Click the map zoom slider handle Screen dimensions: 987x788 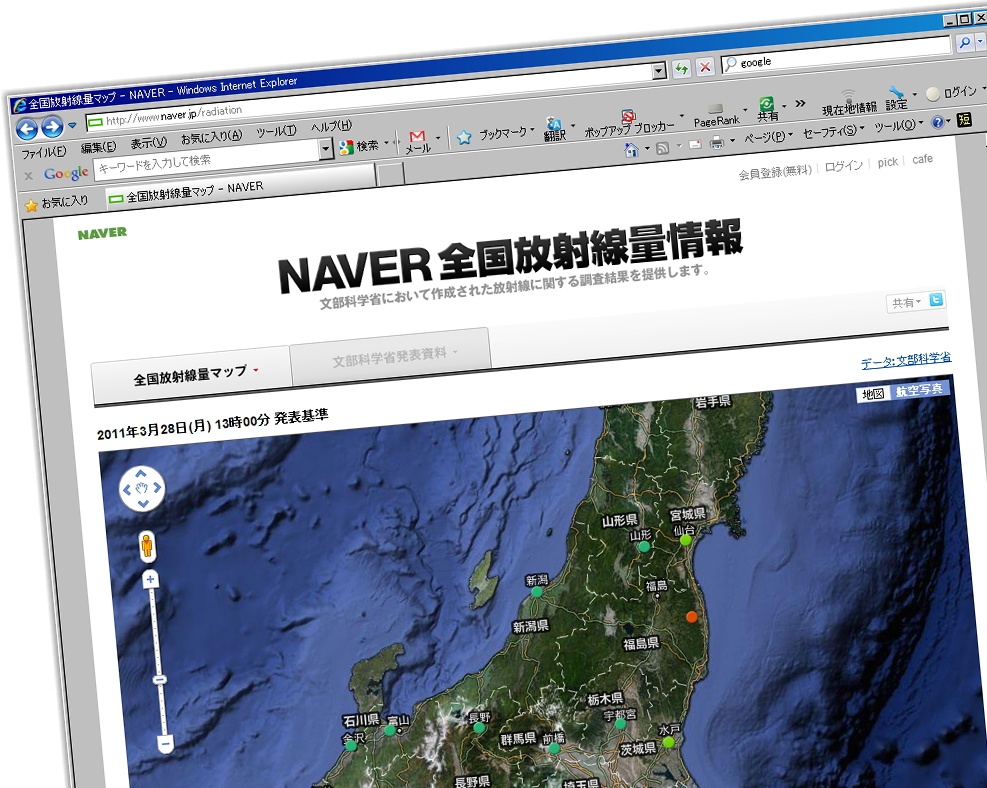click(159, 680)
